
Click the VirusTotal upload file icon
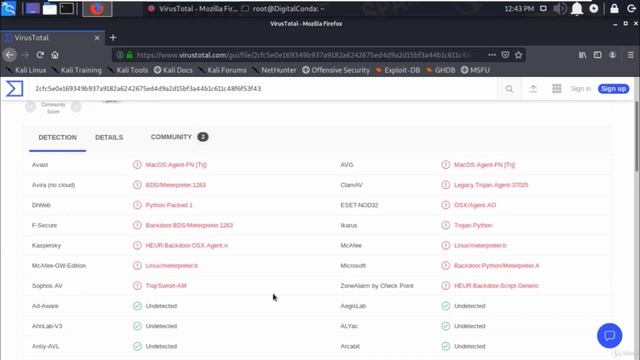pos(533,89)
